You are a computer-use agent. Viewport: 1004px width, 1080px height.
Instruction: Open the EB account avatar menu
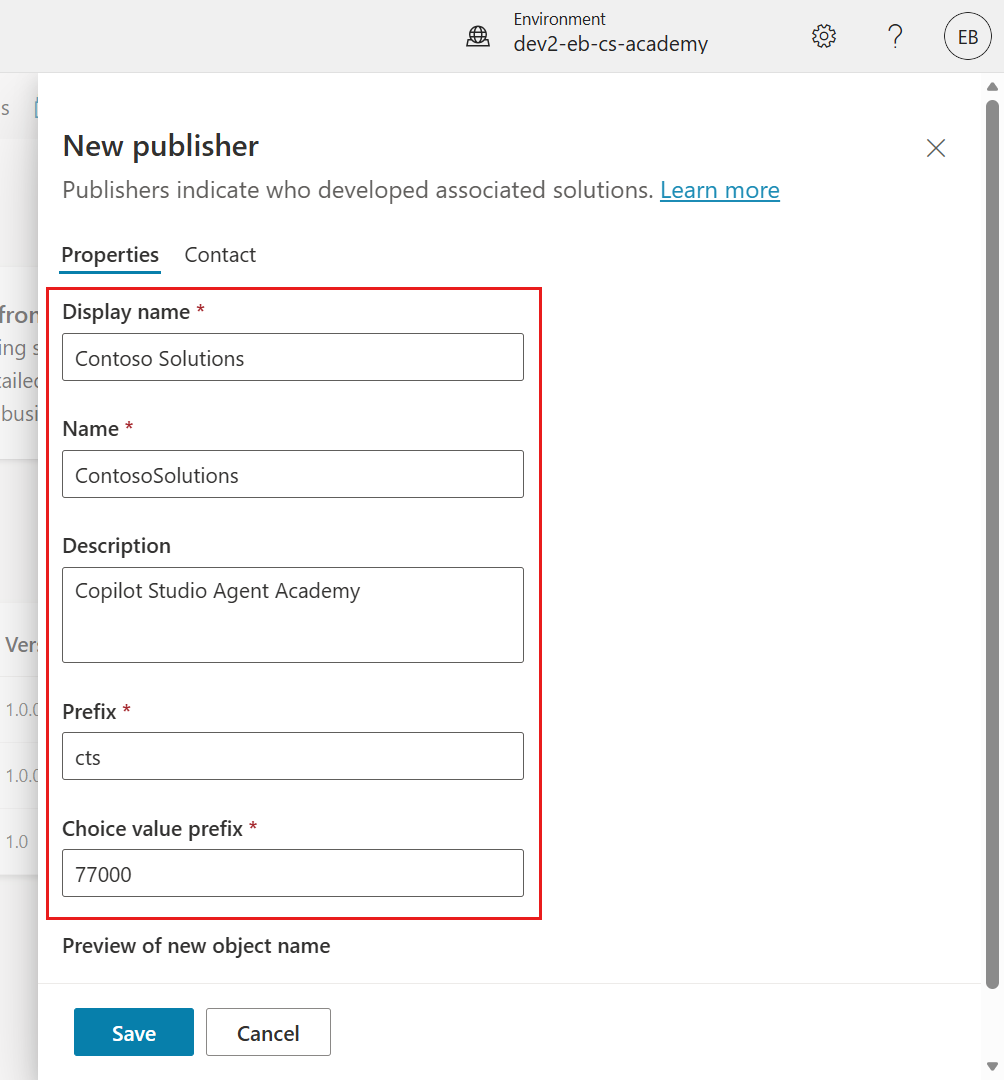(x=967, y=37)
